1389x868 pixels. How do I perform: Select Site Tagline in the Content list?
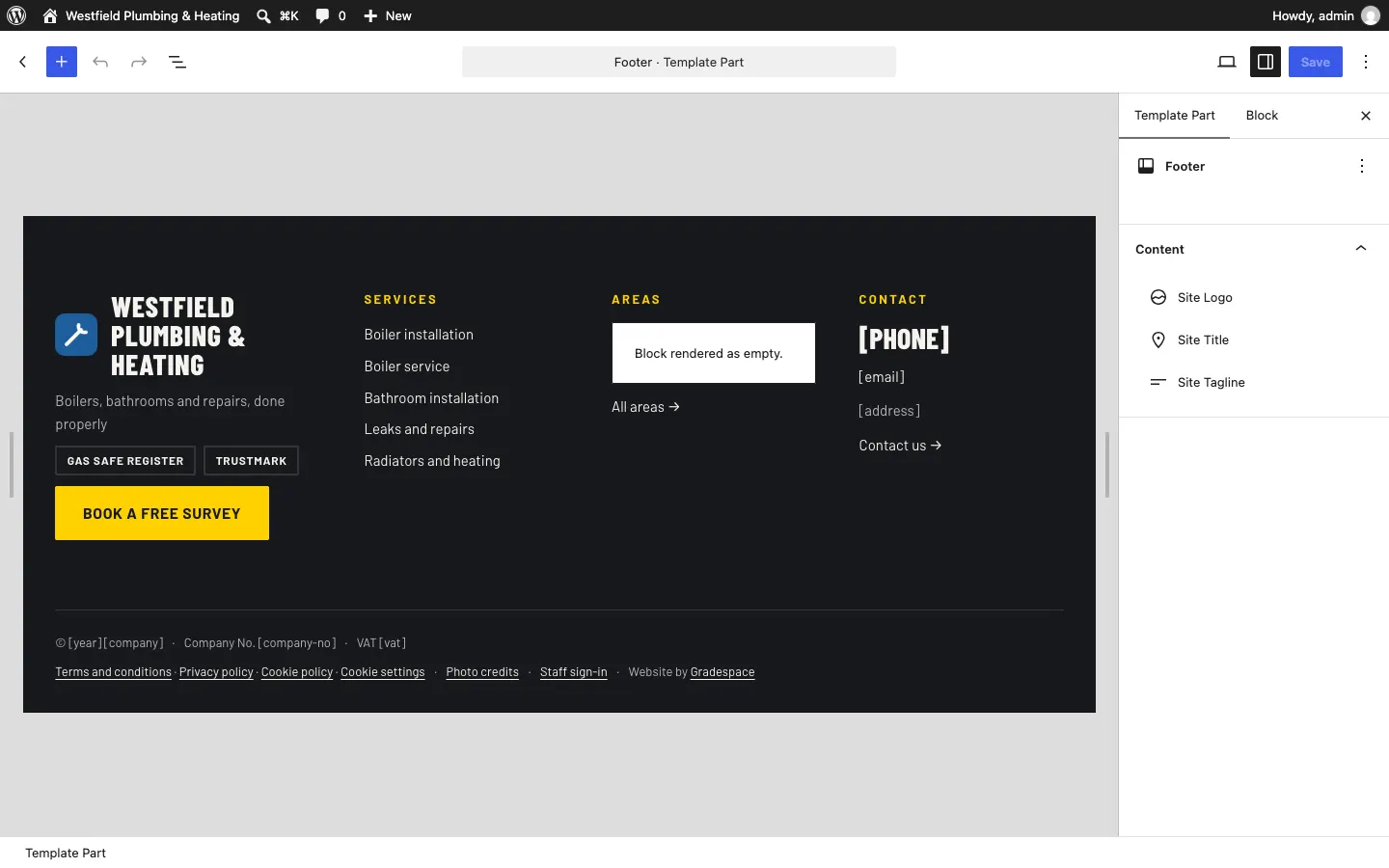click(x=1254, y=382)
